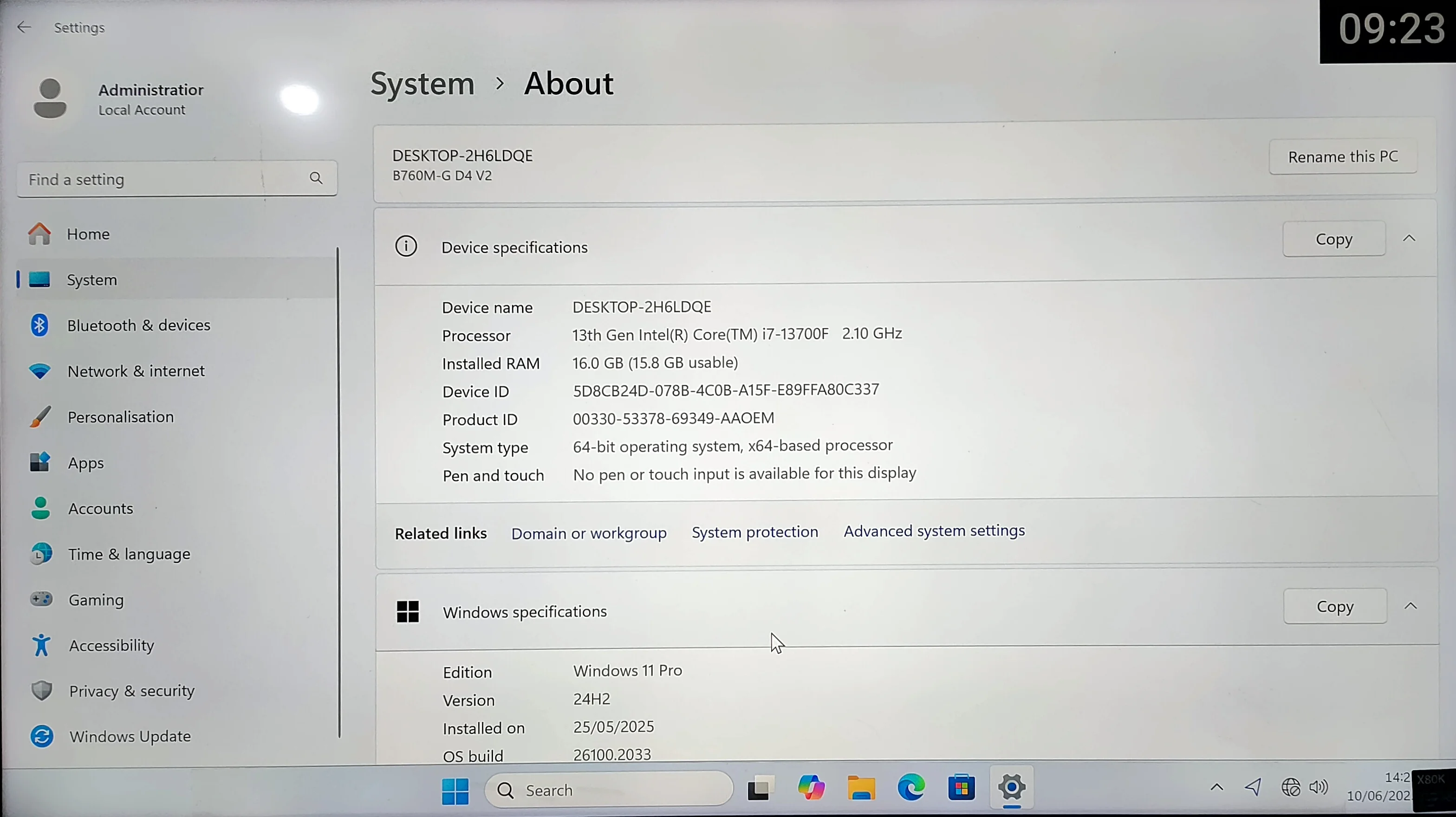The height and width of the screenshot is (817, 1456).
Task: Click the Administratior profile avatar
Action: pos(50,98)
